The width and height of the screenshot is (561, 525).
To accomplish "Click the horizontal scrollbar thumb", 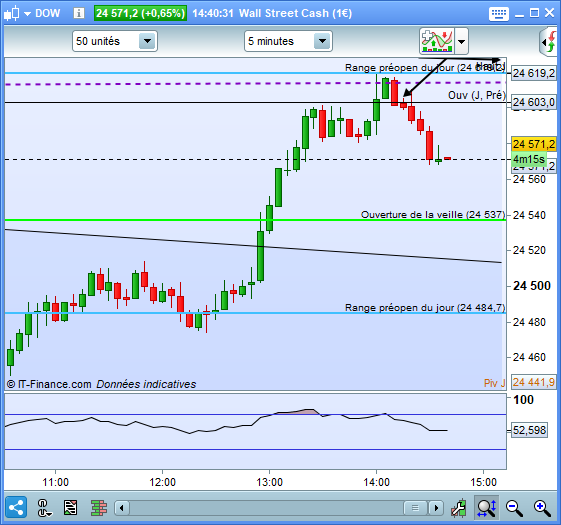I will tap(415, 508).
